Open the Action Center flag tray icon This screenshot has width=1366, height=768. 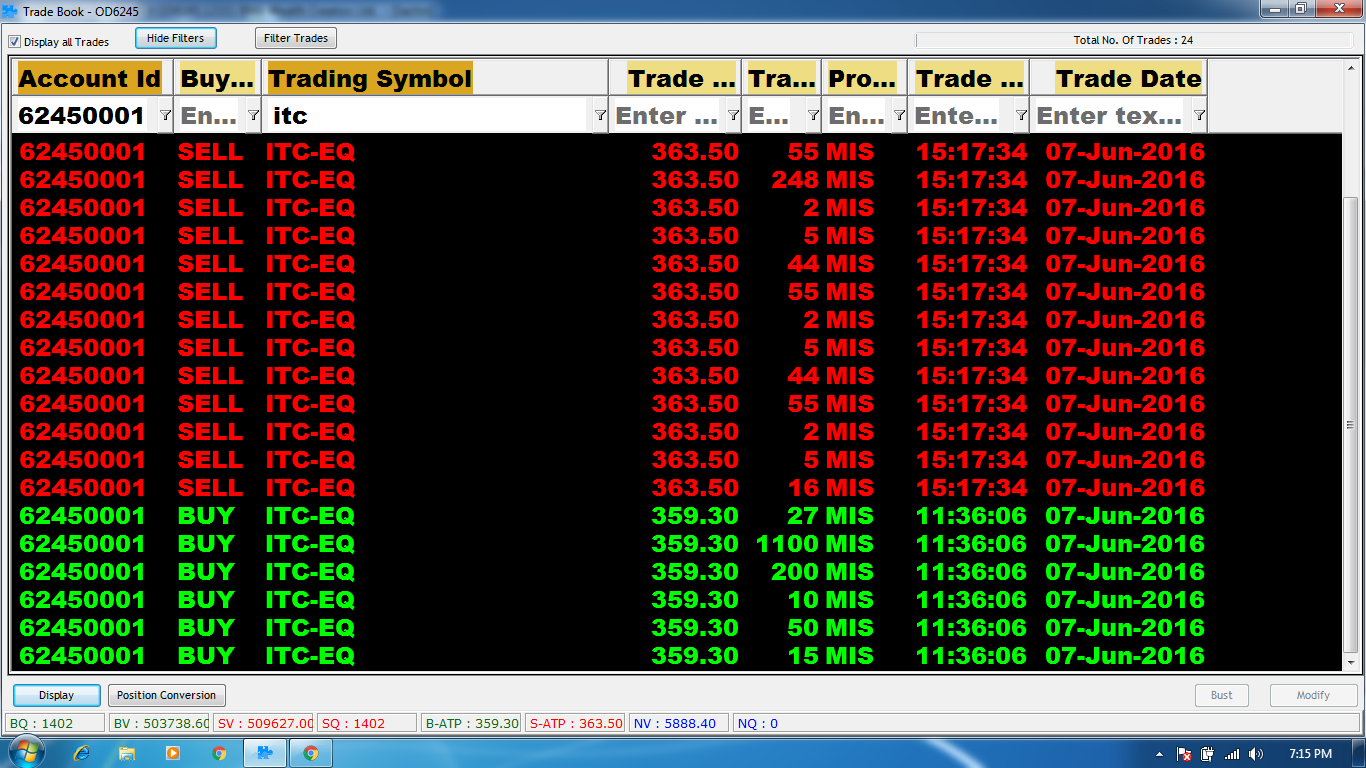pyautogui.click(x=1183, y=754)
